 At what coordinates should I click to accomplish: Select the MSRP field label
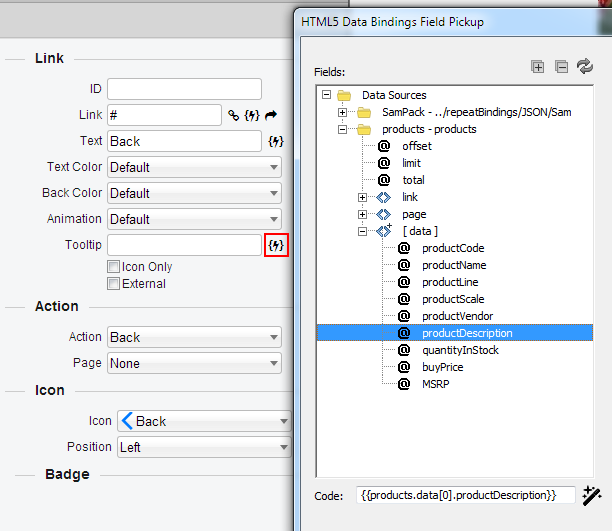point(436,384)
